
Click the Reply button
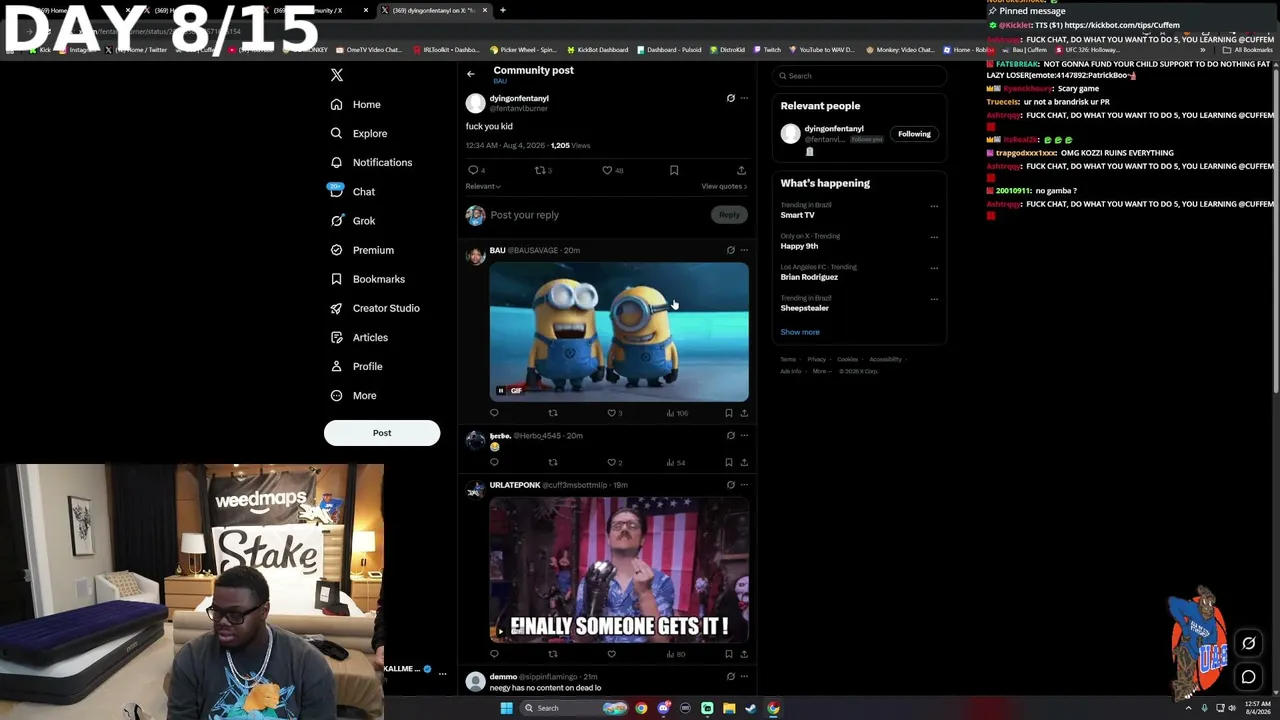(729, 215)
